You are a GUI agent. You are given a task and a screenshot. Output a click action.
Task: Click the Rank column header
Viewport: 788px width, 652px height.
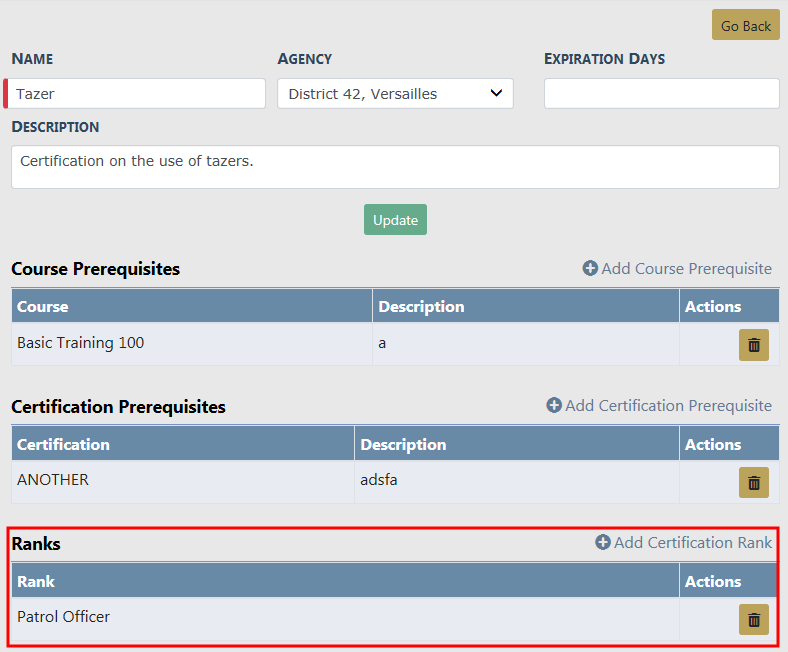coord(36,582)
